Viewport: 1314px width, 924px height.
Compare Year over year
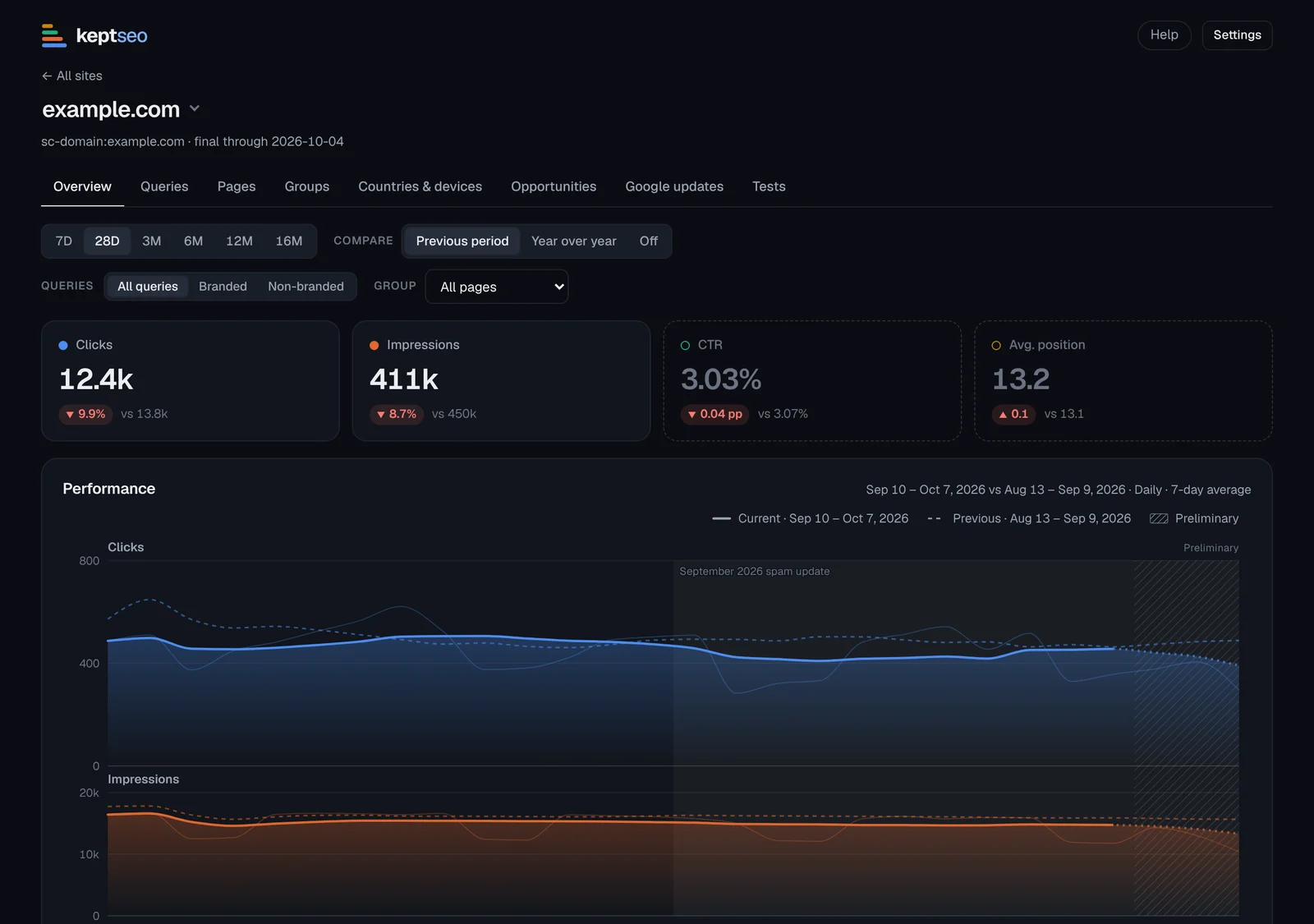[573, 241]
